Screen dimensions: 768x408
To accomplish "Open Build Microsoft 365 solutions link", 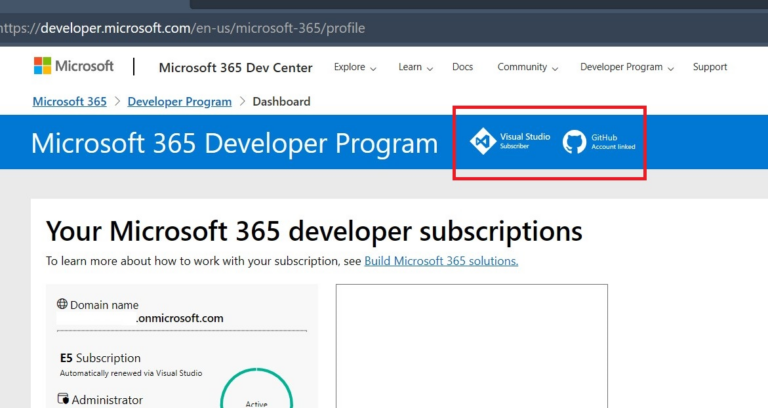I will 441,261.
